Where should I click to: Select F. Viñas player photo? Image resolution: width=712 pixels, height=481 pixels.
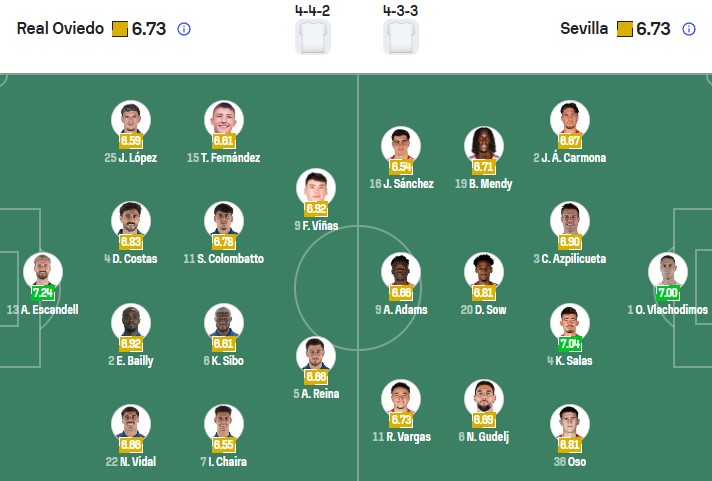pyautogui.click(x=316, y=188)
